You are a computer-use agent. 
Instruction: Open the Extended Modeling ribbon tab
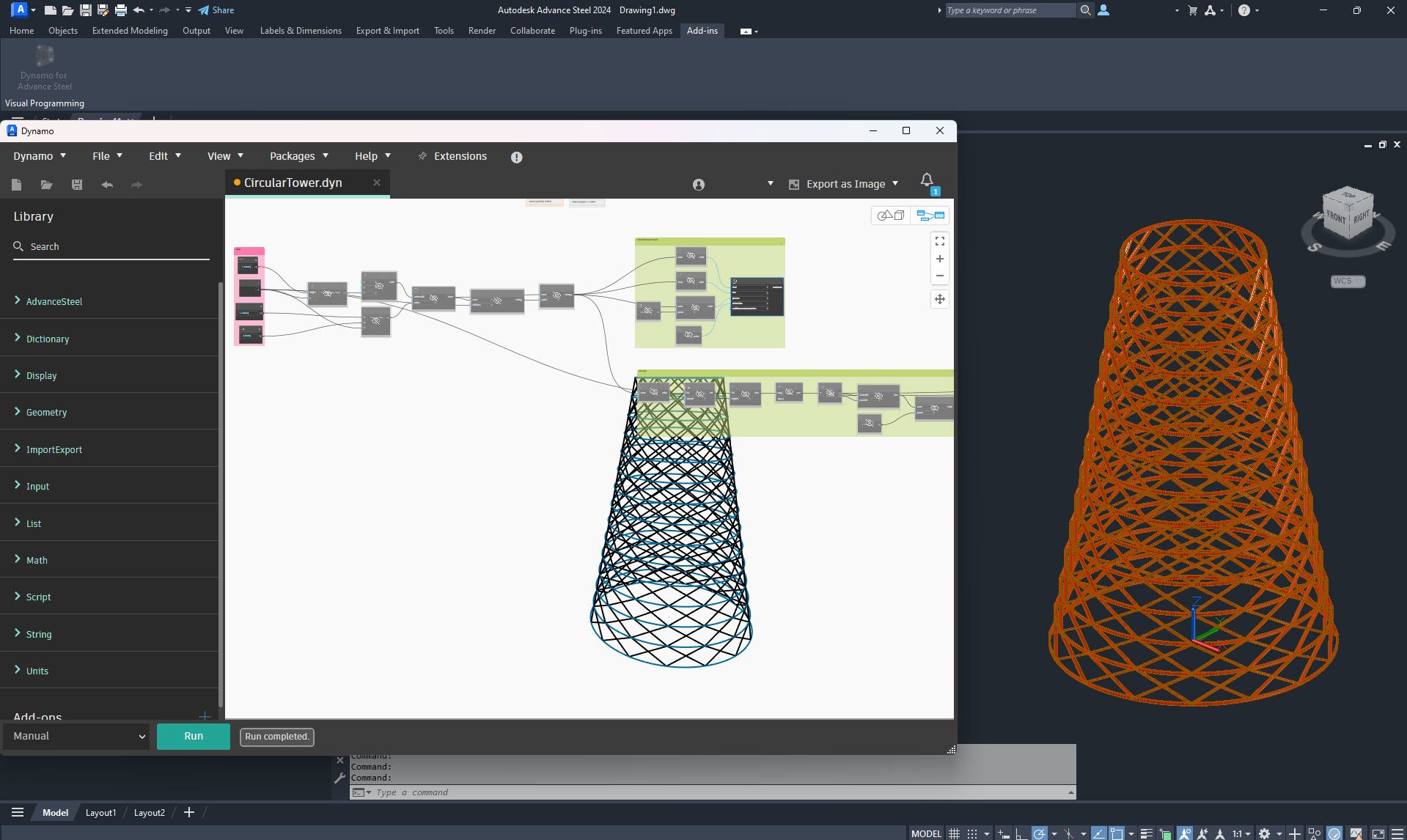tap(130, 31)
